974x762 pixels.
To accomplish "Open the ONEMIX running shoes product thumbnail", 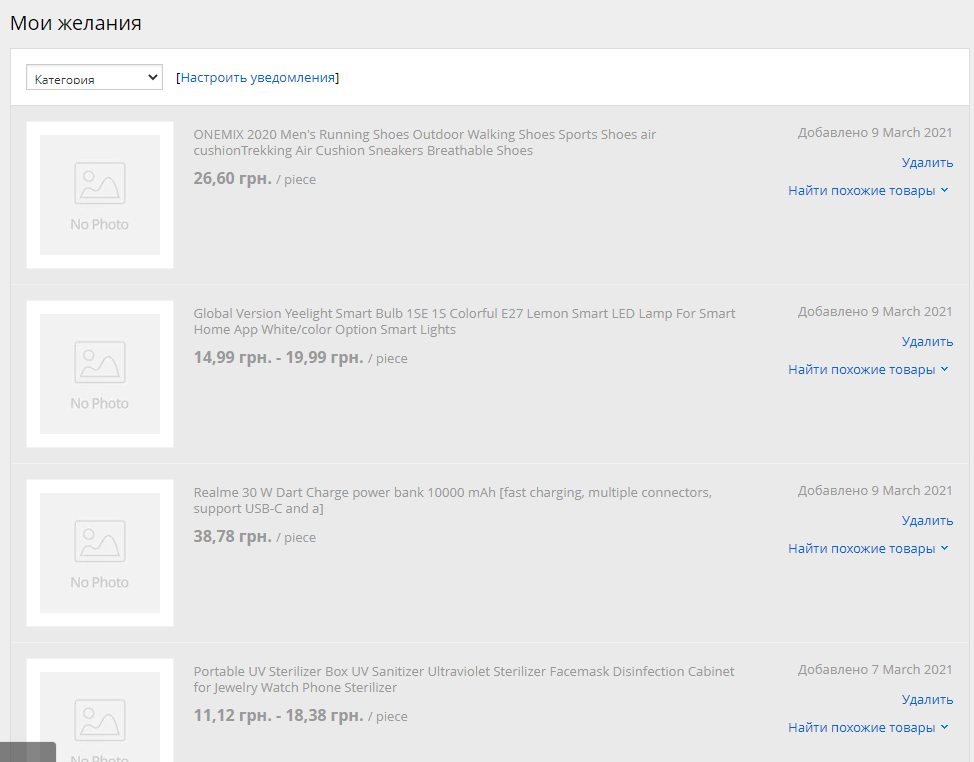I will pos(100,195).
